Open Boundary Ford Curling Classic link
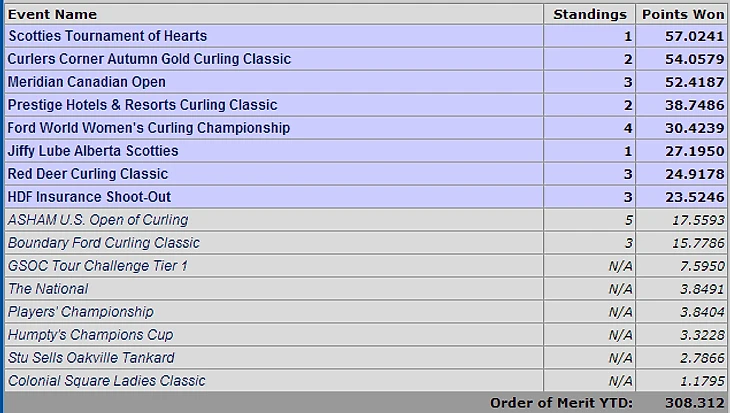The image size is (730, 413). pos(103,243)
